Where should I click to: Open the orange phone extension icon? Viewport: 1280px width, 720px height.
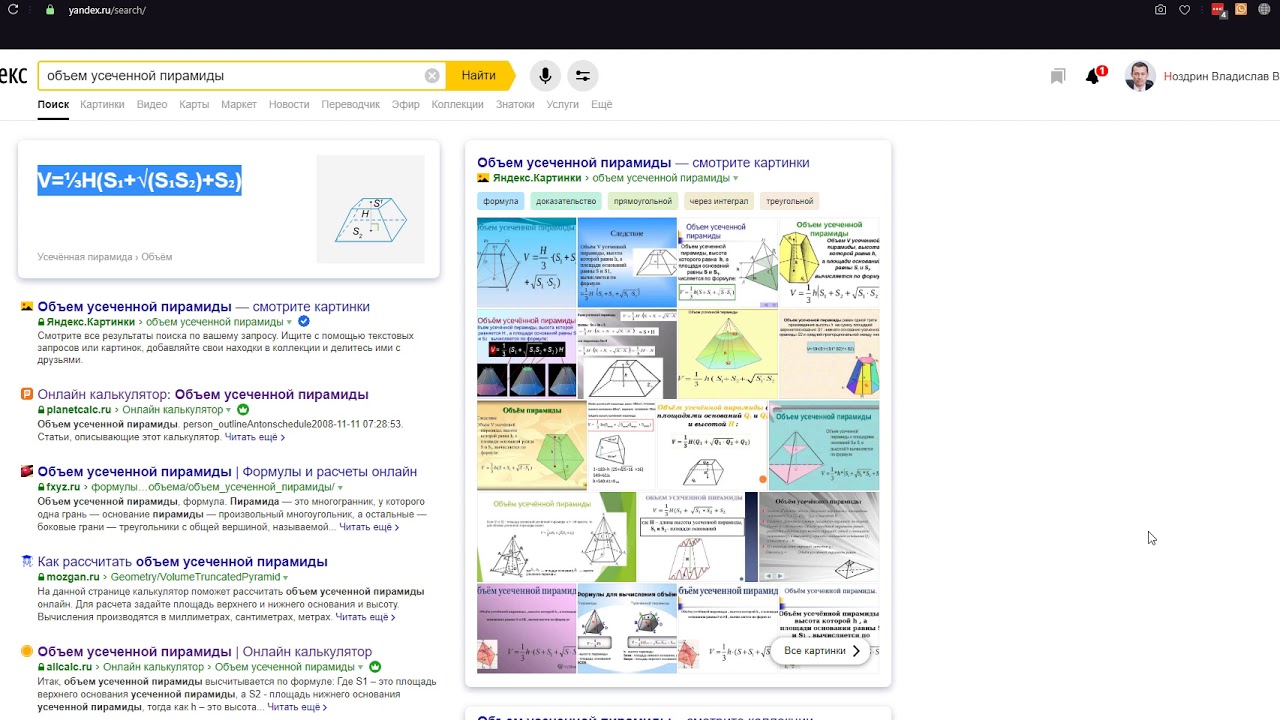coord(1241,10)
